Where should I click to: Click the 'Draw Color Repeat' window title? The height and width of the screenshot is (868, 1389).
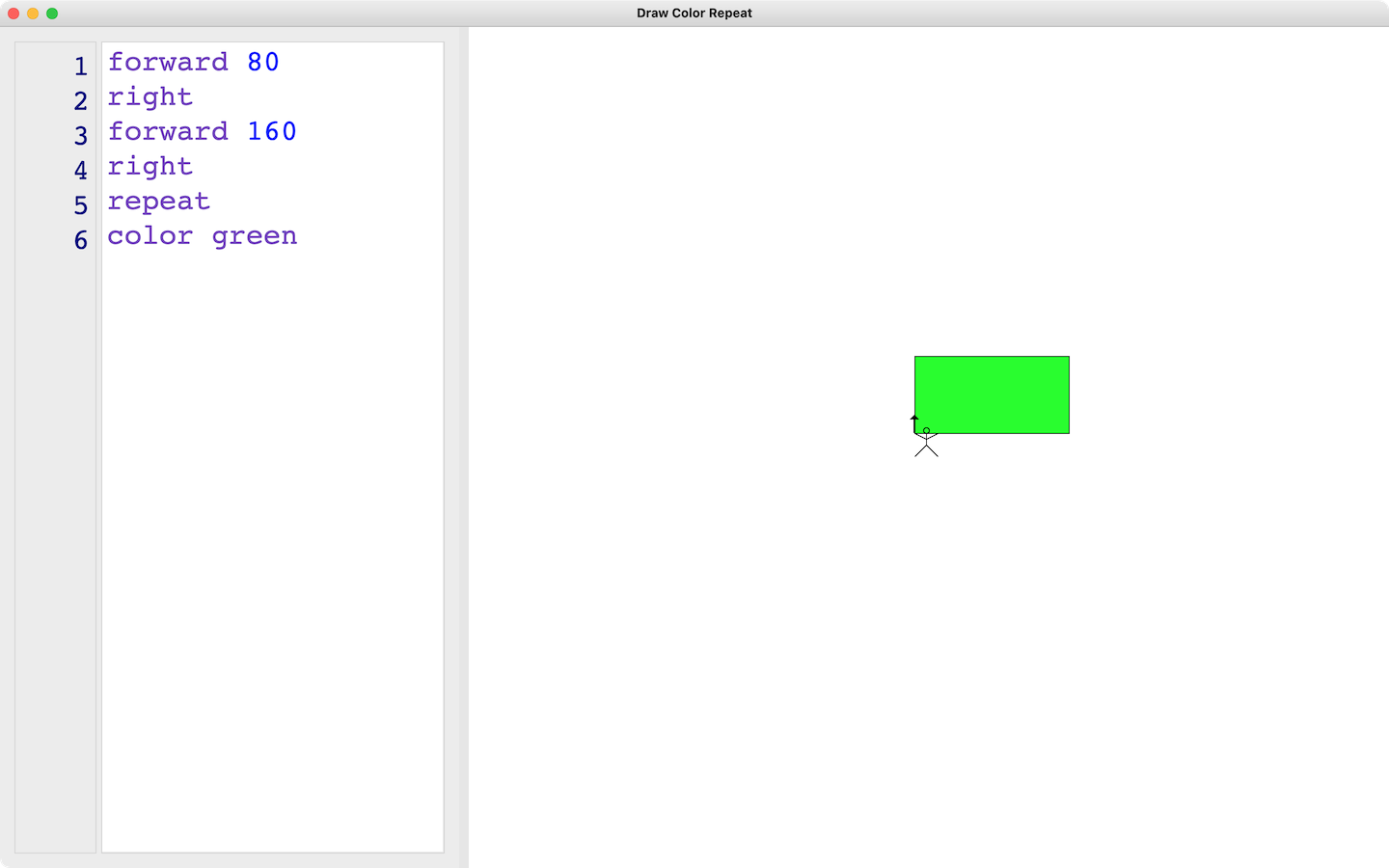pos(694,14)
